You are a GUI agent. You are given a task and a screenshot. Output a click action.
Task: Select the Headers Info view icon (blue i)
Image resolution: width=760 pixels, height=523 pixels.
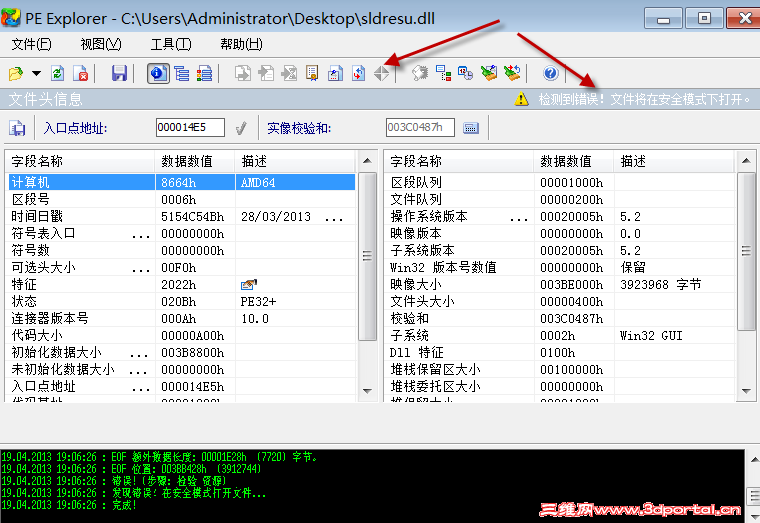[158, 74]
